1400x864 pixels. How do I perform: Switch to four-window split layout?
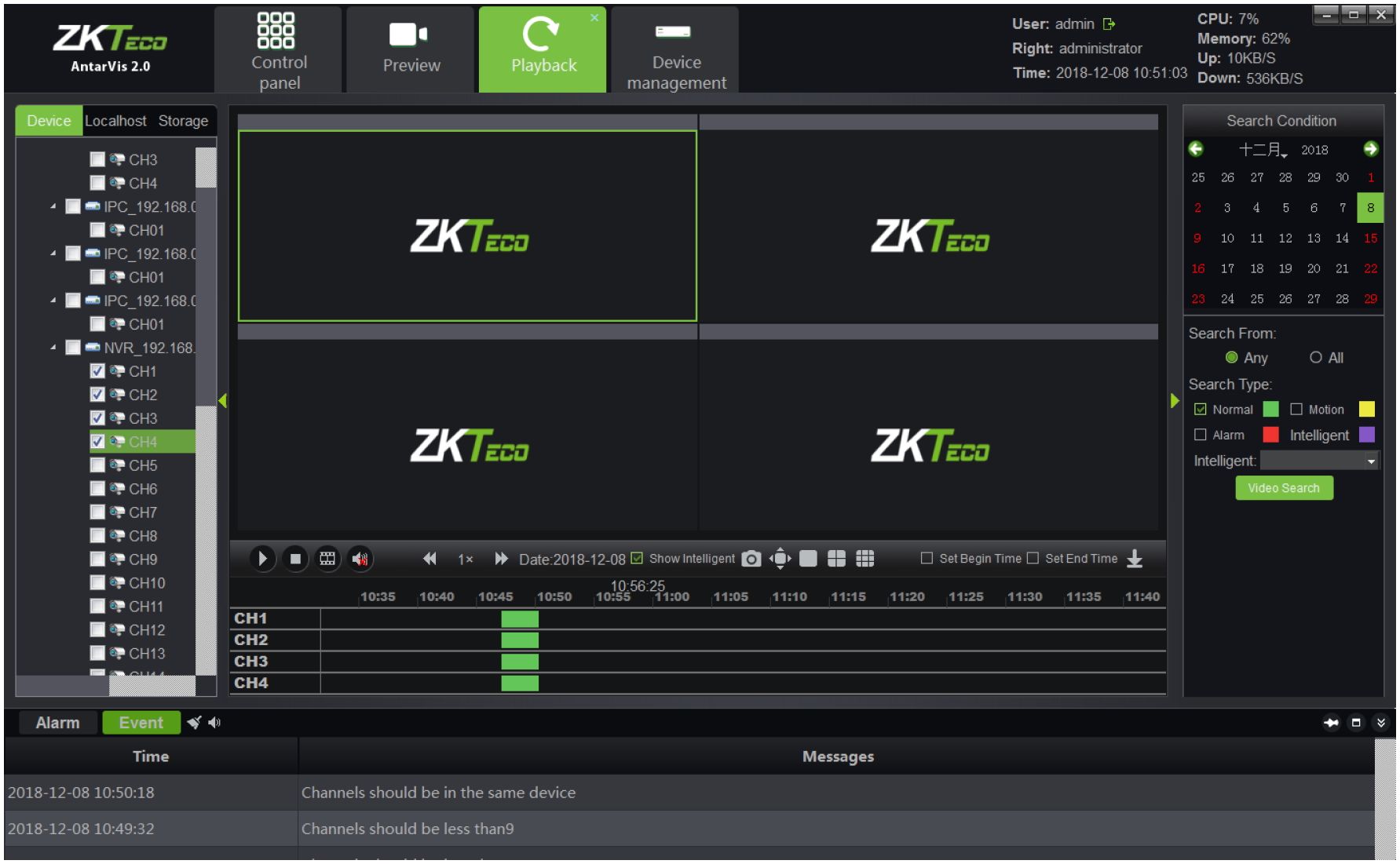tap(836, 559)
